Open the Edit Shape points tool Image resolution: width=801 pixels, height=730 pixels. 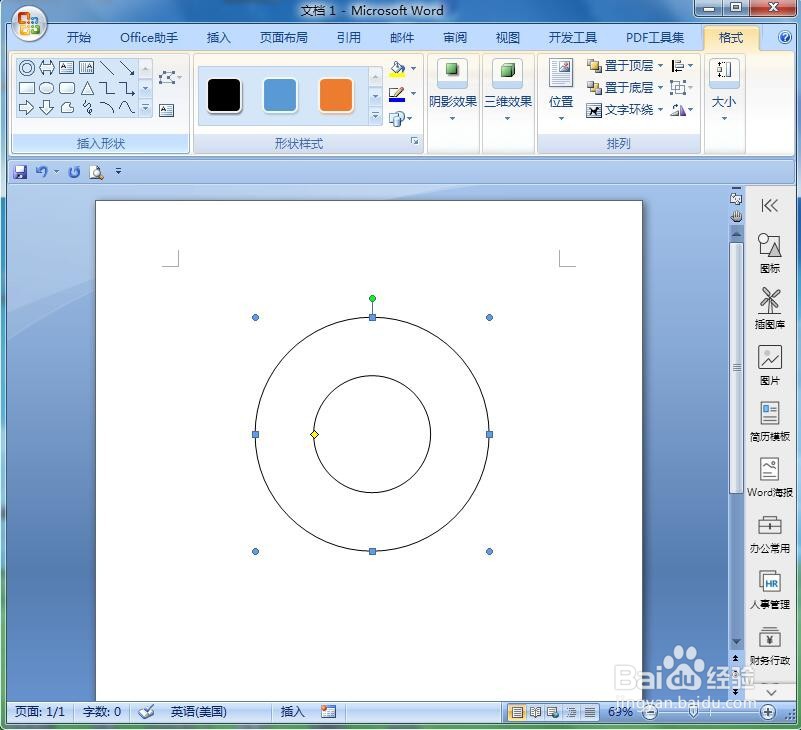click(167, 78)
